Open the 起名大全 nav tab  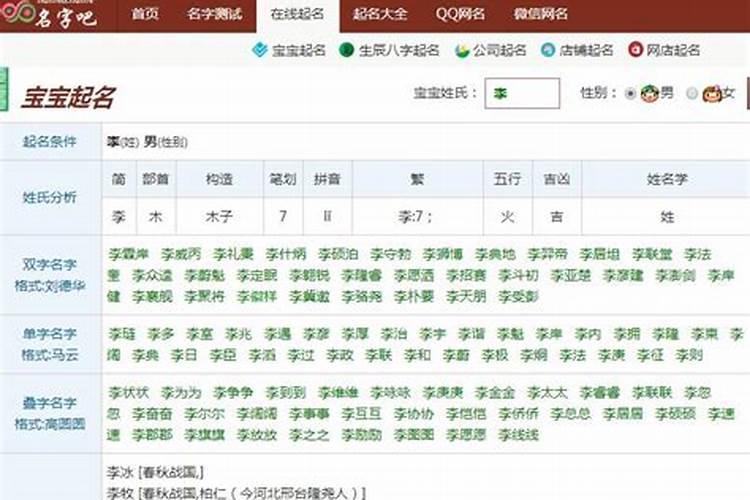tap(380, 14)
